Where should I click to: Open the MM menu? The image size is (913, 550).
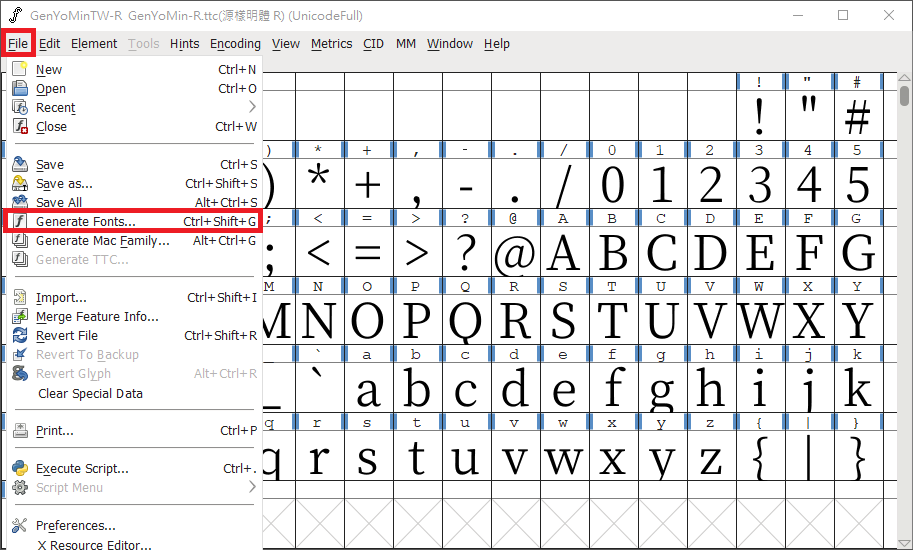(406, 44)
